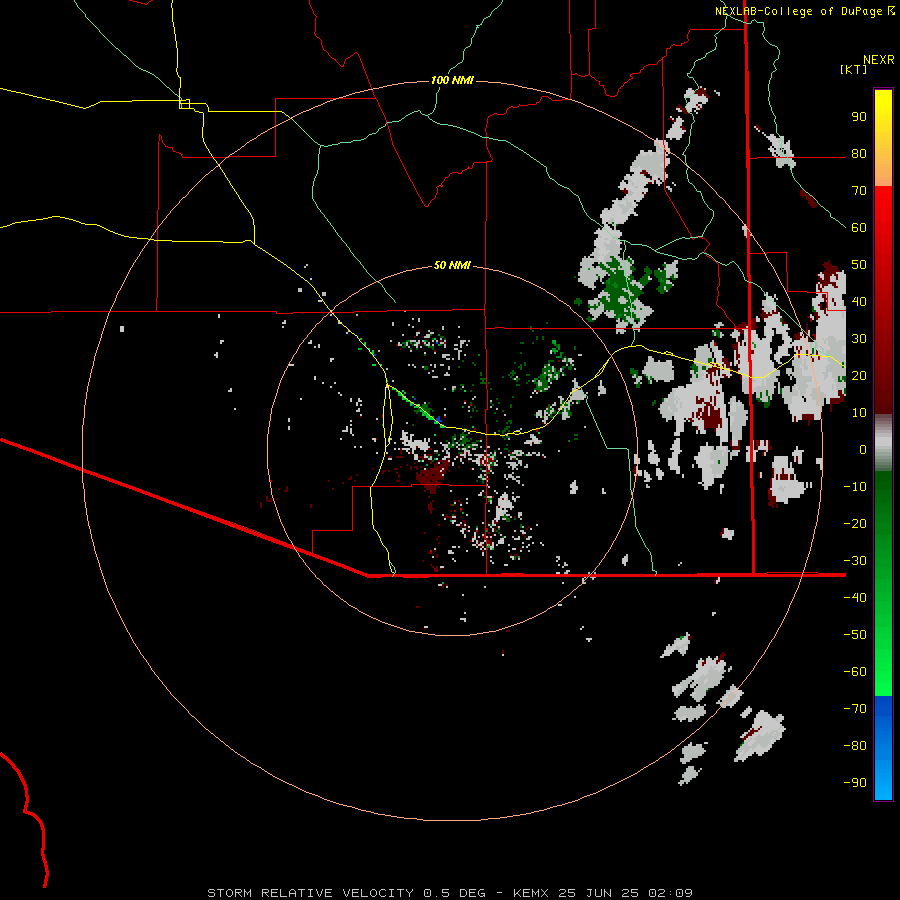
Task: Click the -50 value on the velocity scale
Action: click(855, 635)
